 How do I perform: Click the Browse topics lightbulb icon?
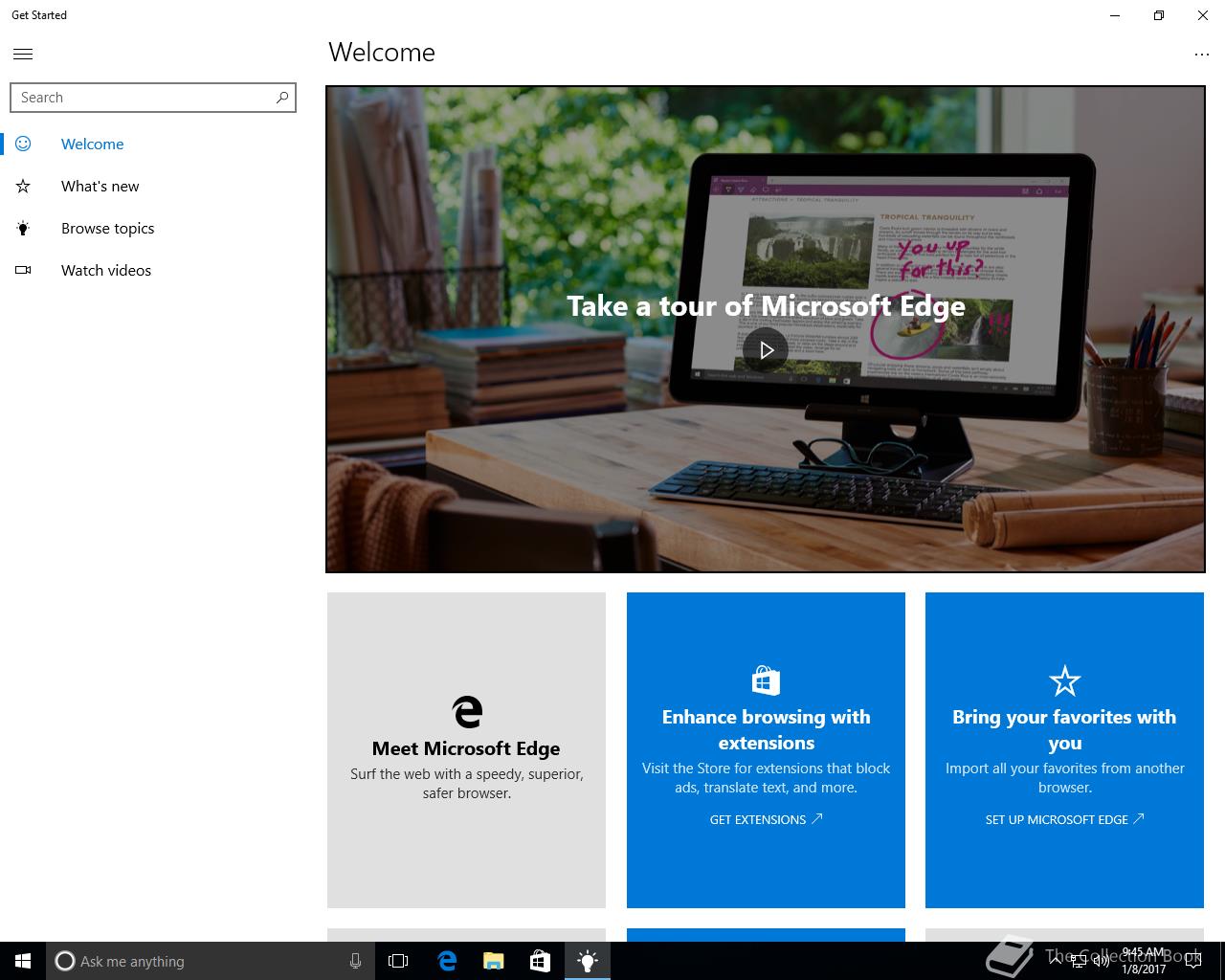coord(23,228)
